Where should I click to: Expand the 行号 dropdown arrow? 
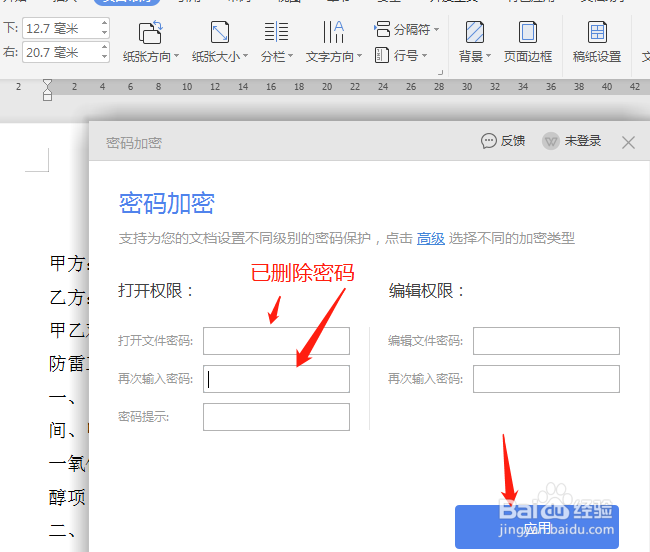tap(424, 56)
